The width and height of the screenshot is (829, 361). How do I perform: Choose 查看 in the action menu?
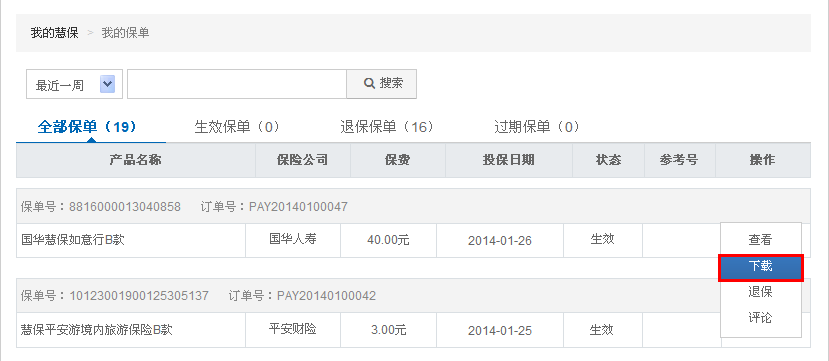[760, 240]
